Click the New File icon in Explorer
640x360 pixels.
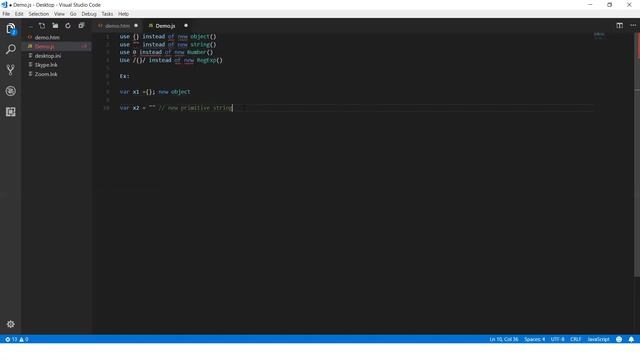tap(42, 26)
